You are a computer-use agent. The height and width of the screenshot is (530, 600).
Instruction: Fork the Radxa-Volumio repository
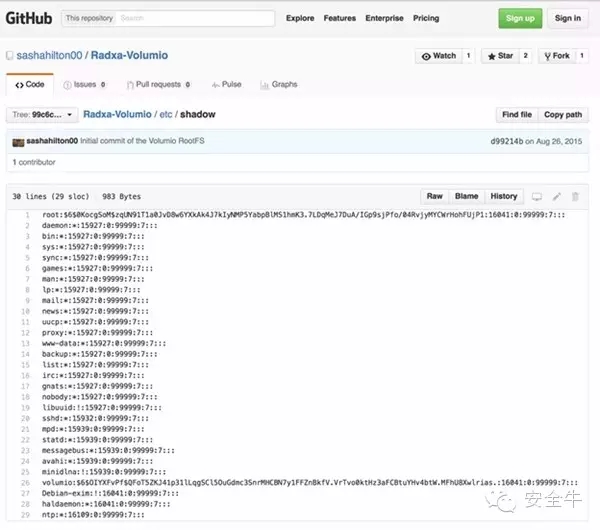[557, 56]
